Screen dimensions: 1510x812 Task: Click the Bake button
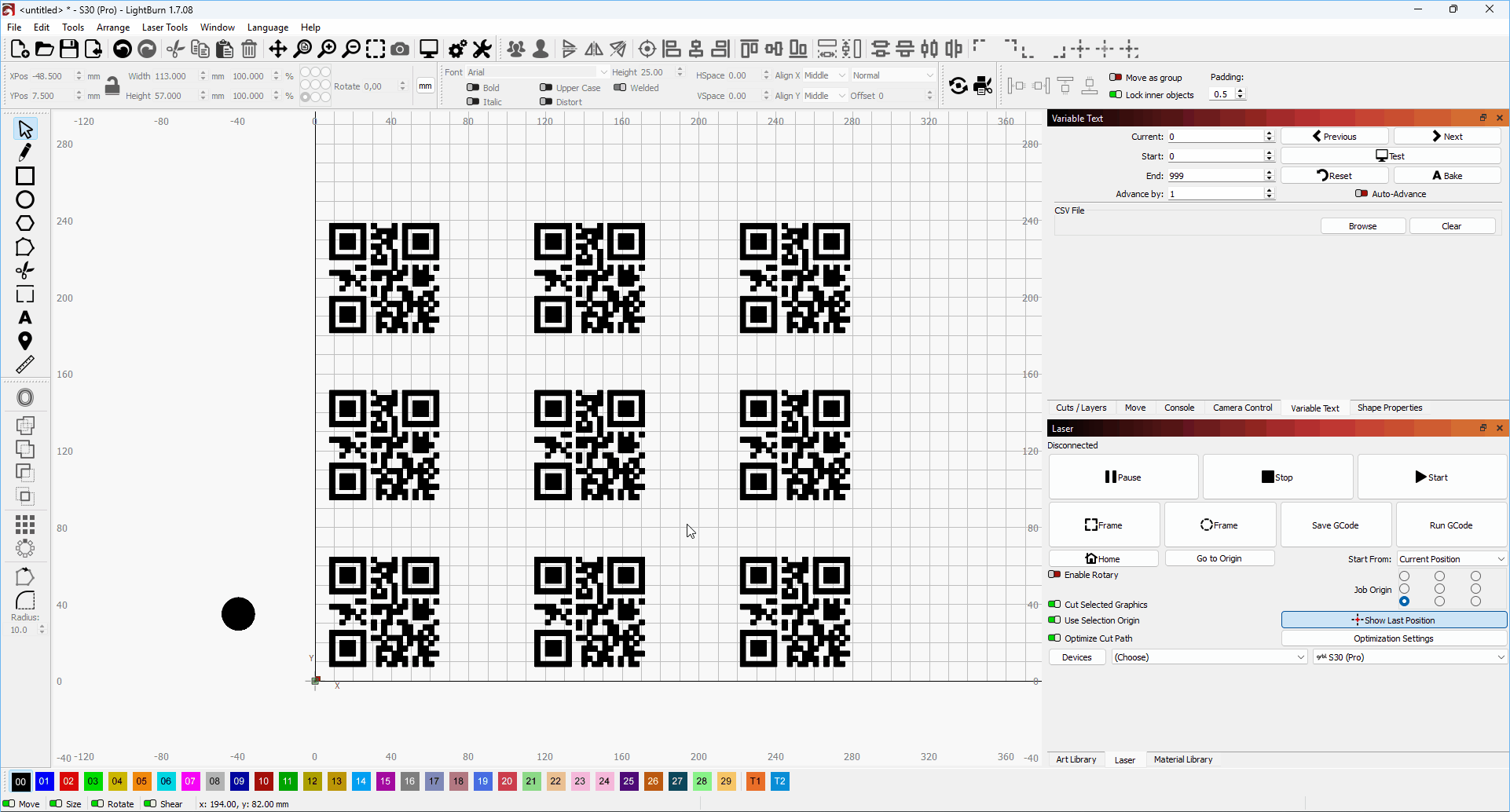(1447, 175)
